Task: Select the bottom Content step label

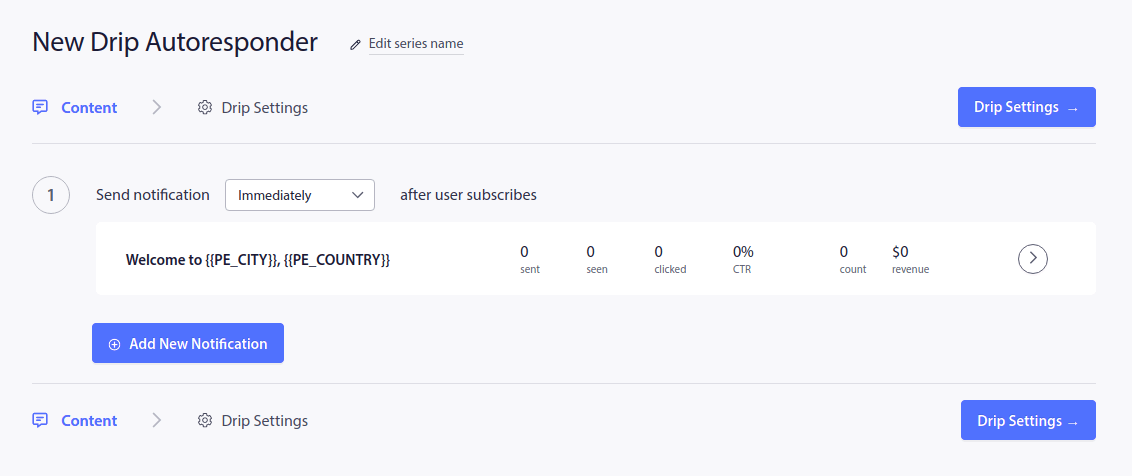Action: [89, 420]
